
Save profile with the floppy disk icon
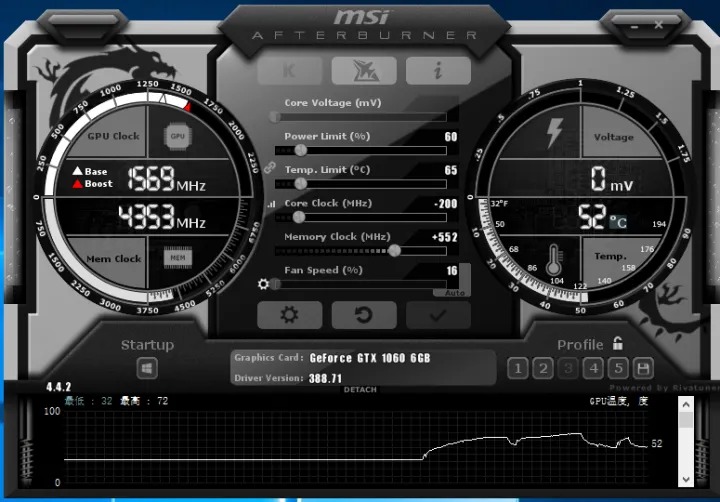click(643, 368)
